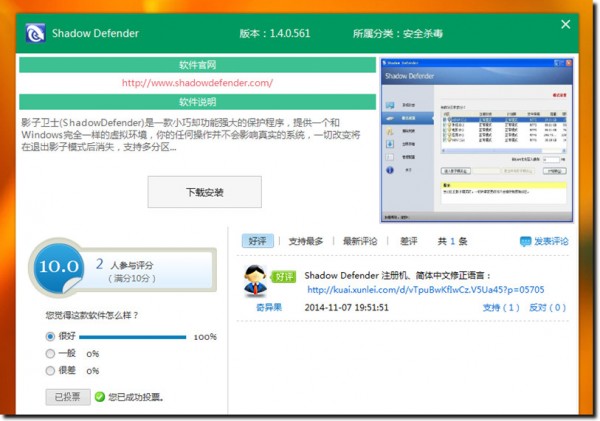
Task: Click the Shadow Defender title text
Action: click(95, 33)
